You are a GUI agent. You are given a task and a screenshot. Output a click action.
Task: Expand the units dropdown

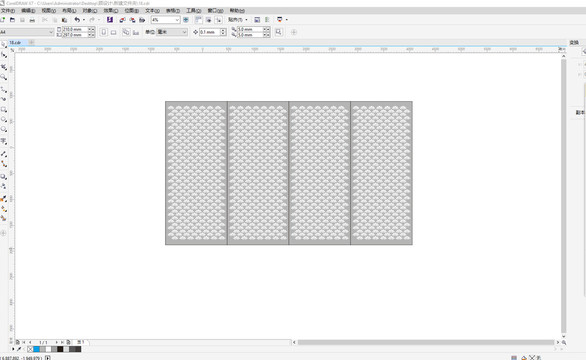pyautogui.click(x=184, y=32)
